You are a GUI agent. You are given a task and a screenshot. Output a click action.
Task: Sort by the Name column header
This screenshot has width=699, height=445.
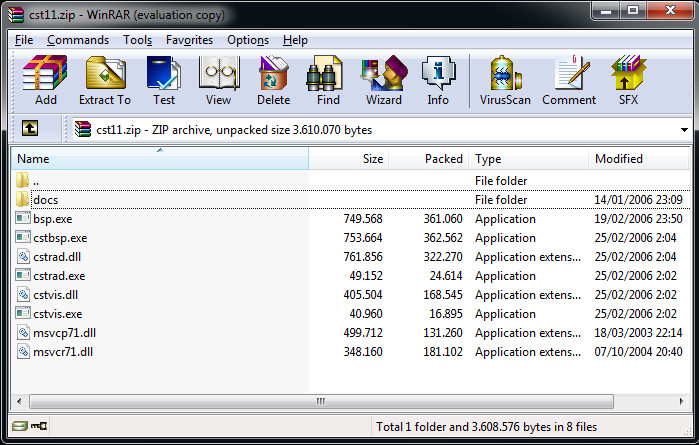(x=160, y=158)
